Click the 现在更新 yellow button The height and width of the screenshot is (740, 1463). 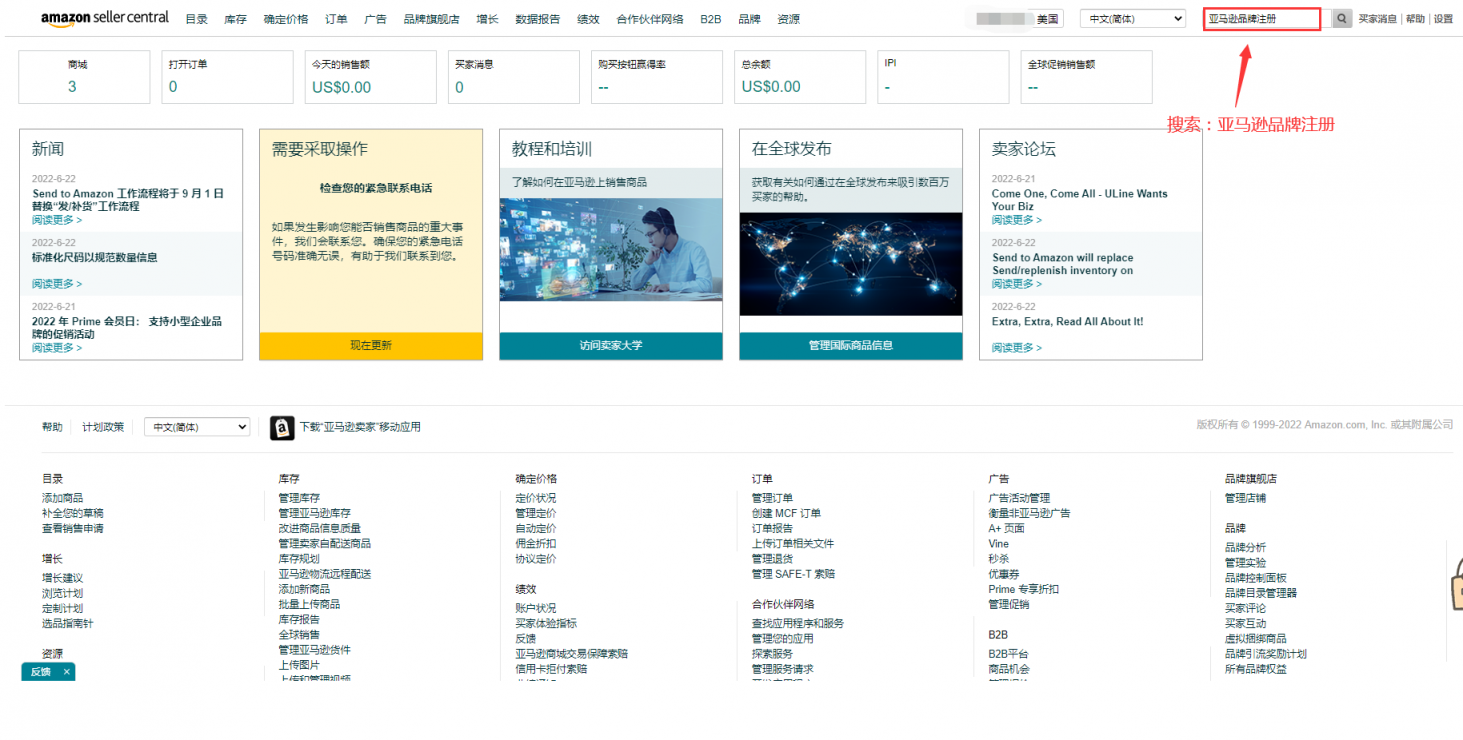pyautogui.click(x=371, y=346)
